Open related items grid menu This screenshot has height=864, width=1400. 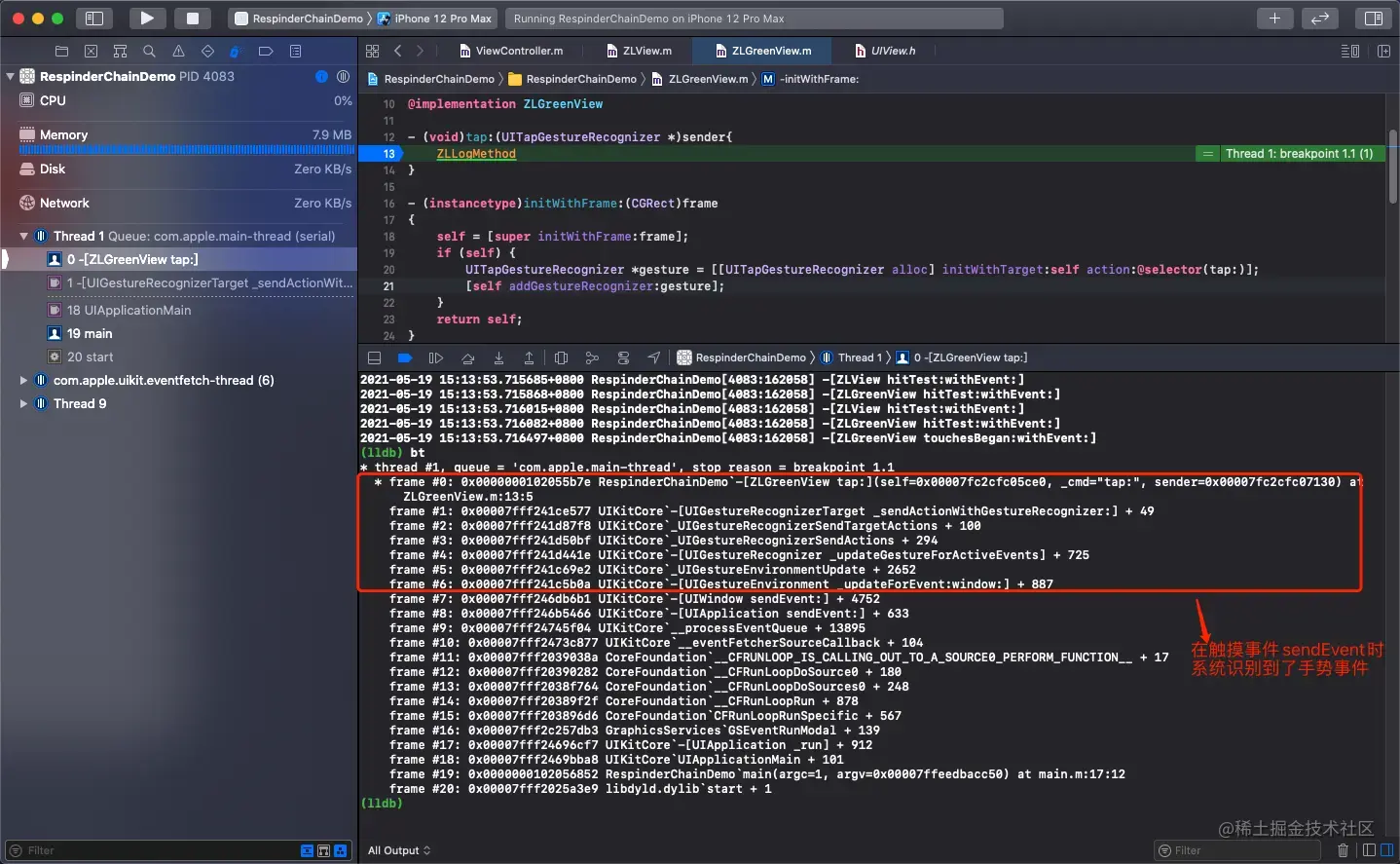click(373, 51)
